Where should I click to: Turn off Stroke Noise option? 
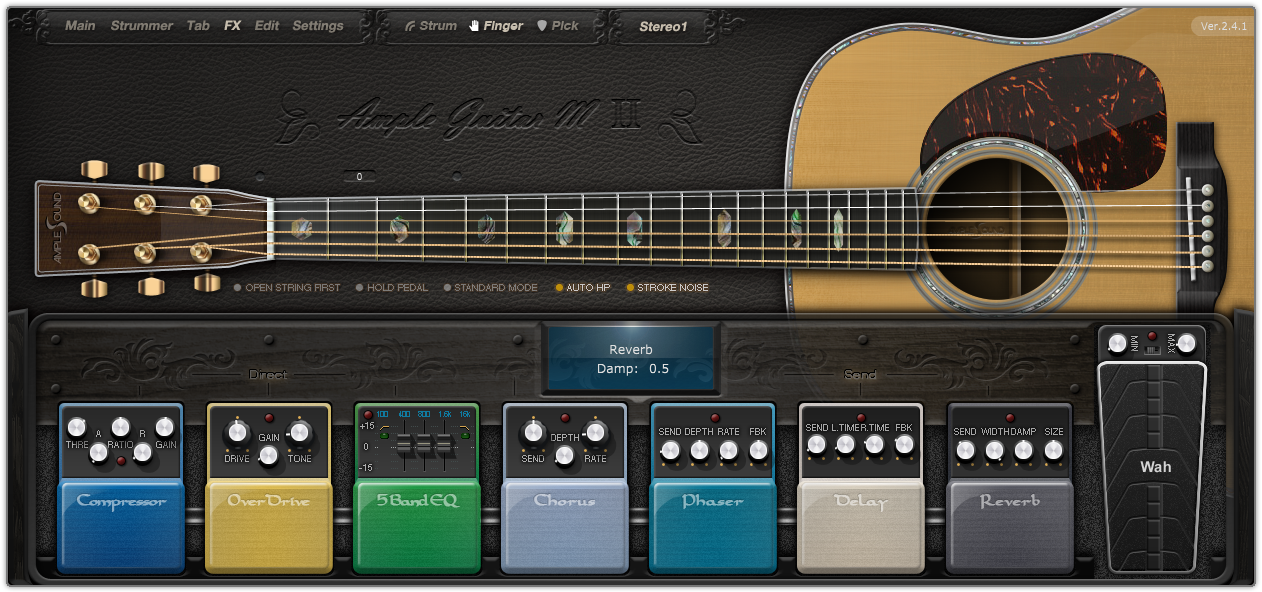(x=667, y=288)
